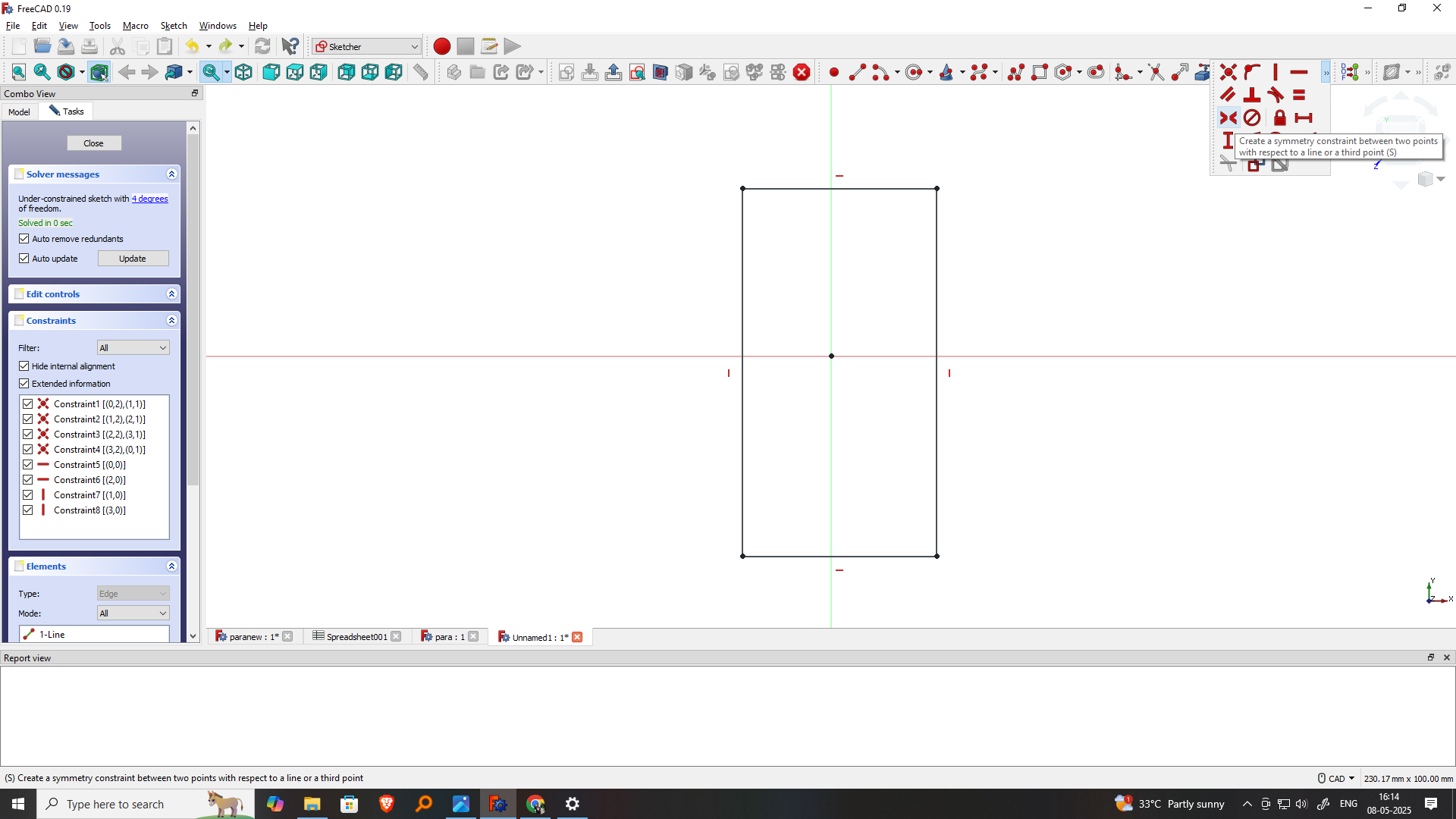Select the create slot tool
The height and width of the screenshot is (819, 1456).
(1096, 72)
